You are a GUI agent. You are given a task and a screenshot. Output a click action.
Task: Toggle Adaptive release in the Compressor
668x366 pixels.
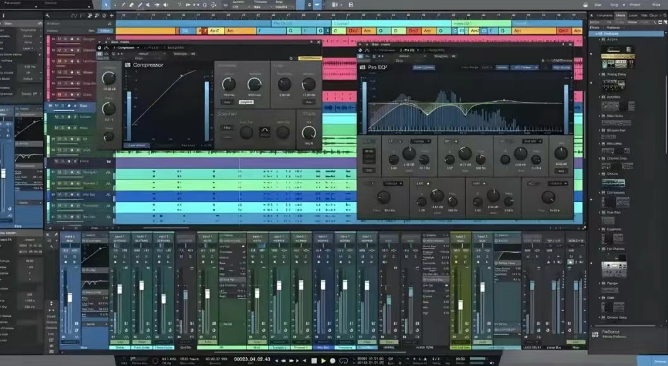click(246, 102)
